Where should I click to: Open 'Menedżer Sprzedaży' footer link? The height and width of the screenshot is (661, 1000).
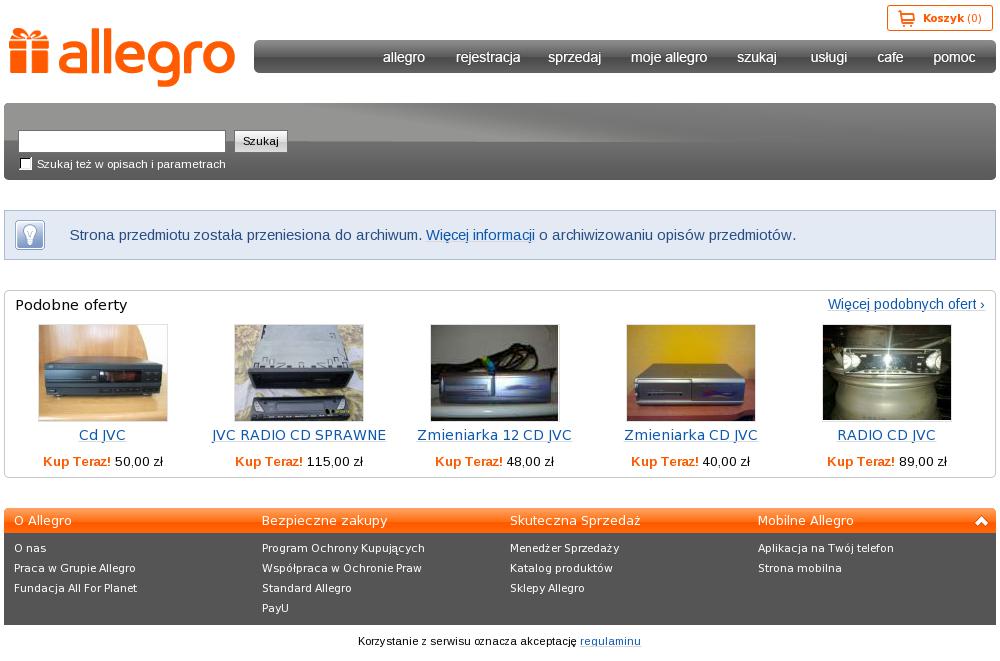(x=564, y=548)
